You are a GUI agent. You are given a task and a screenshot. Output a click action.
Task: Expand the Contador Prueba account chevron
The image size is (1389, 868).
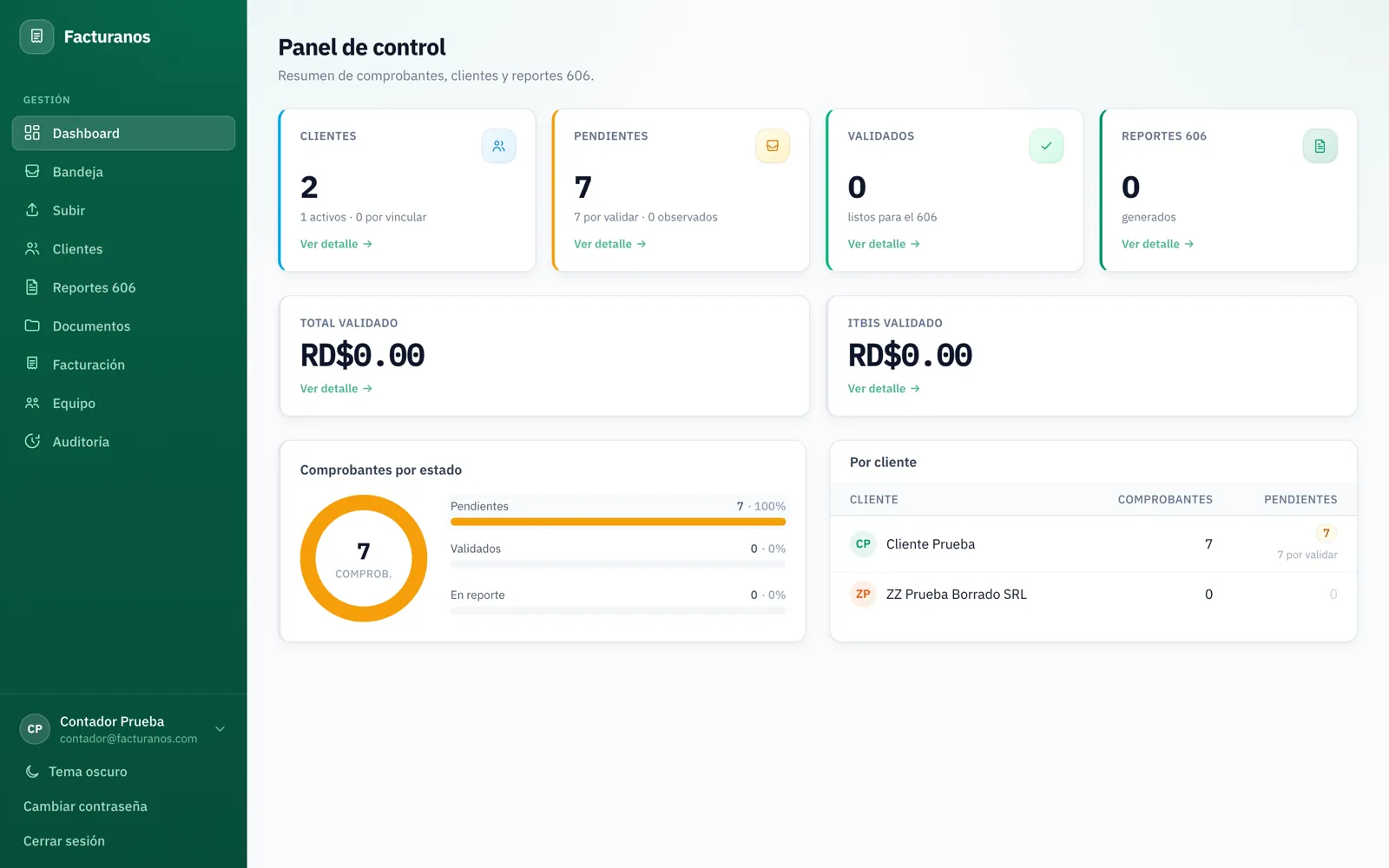pos(221,729)
